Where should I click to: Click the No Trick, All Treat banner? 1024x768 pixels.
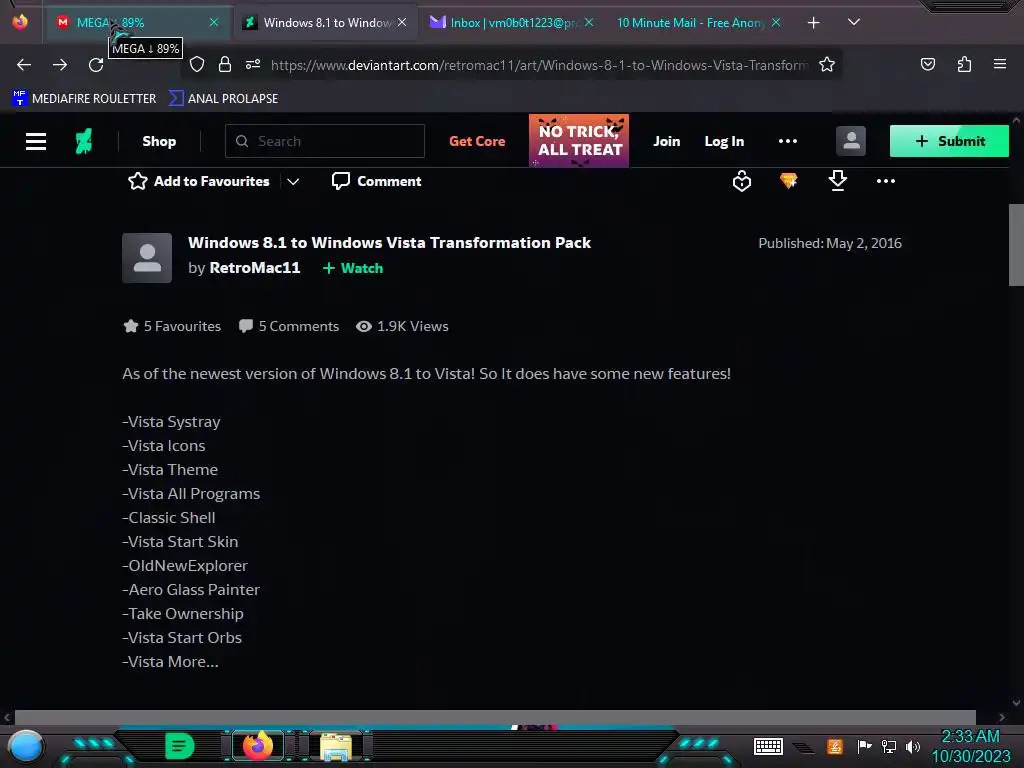tap(579, 140)
